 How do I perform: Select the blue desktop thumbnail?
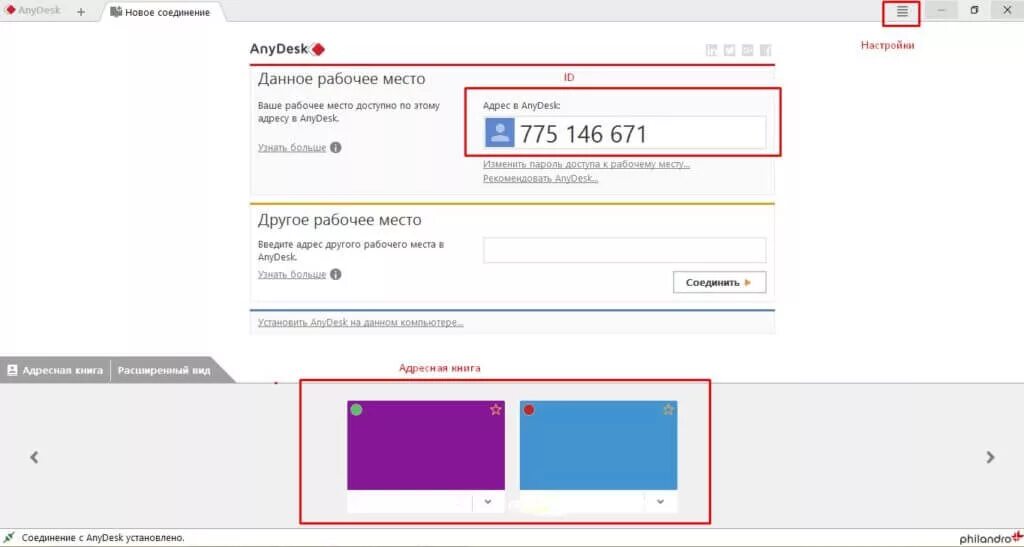coord(598,445)
